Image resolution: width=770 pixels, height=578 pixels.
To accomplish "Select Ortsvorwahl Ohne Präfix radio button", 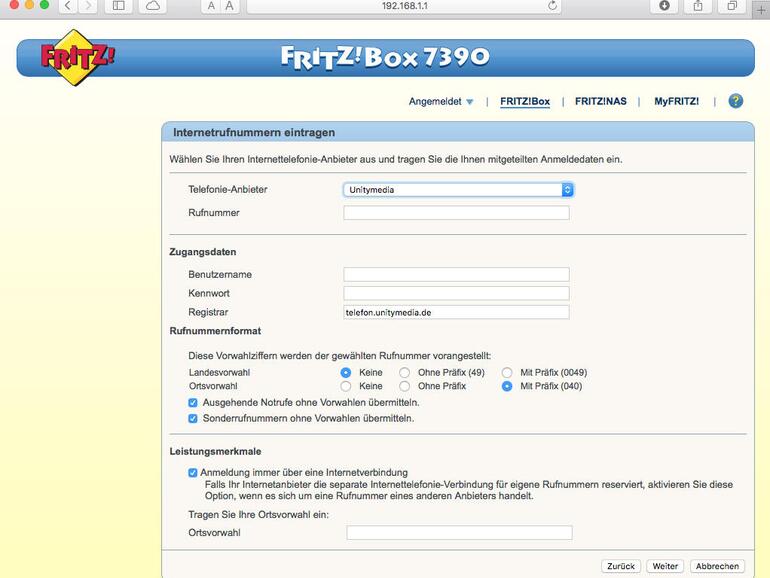I will tap(404, 386).
